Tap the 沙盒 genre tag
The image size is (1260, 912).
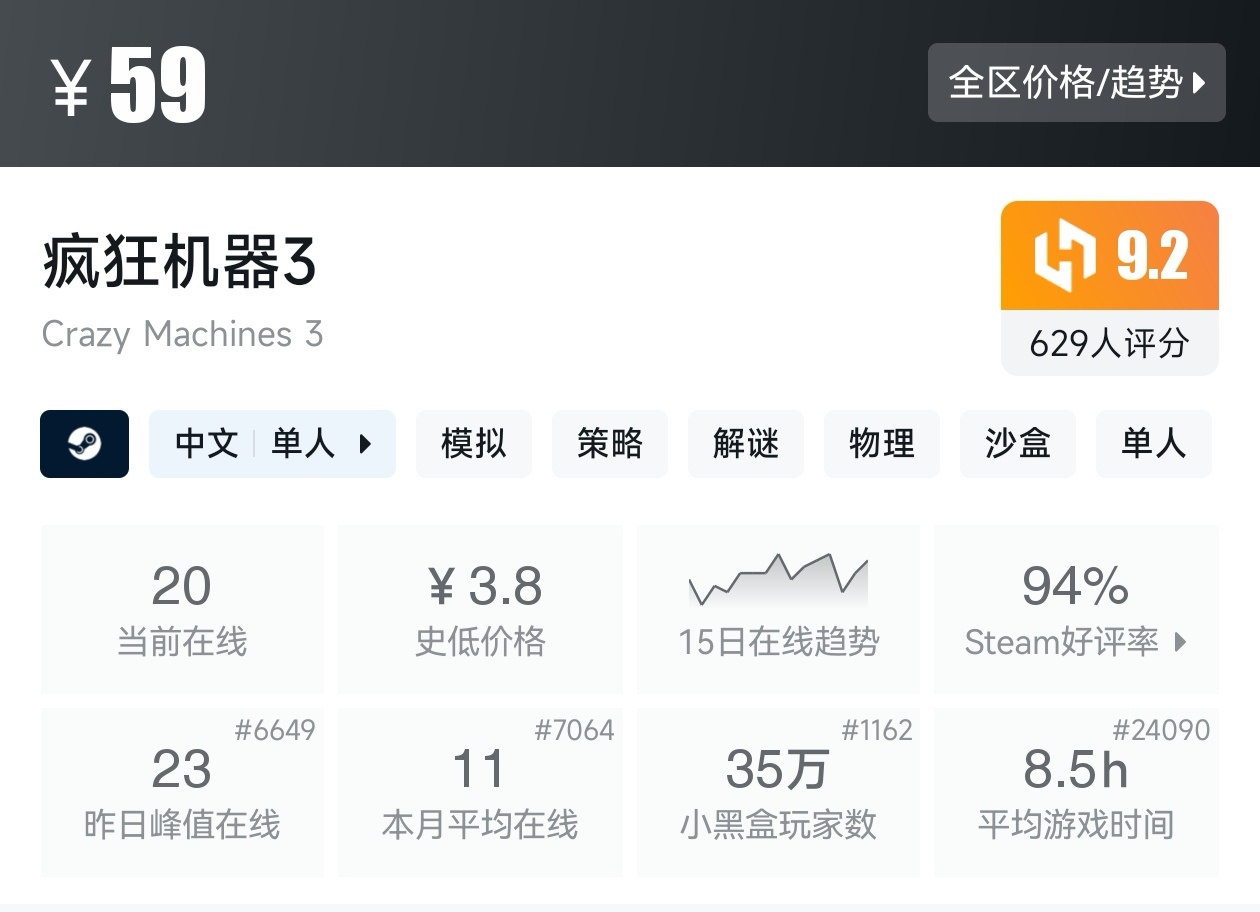pyautogui.click(x=1018, y=444)
